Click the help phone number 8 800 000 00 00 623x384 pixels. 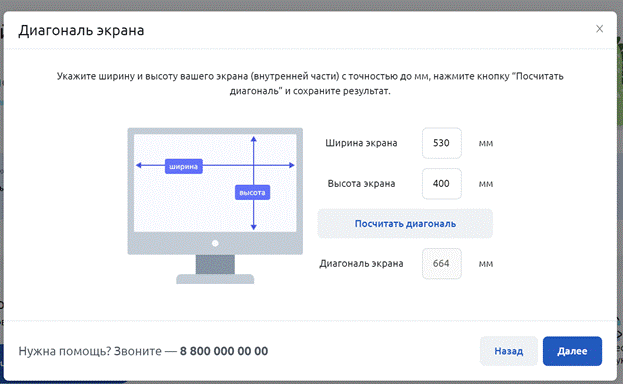pyautogui.click(x=224, y=351)
